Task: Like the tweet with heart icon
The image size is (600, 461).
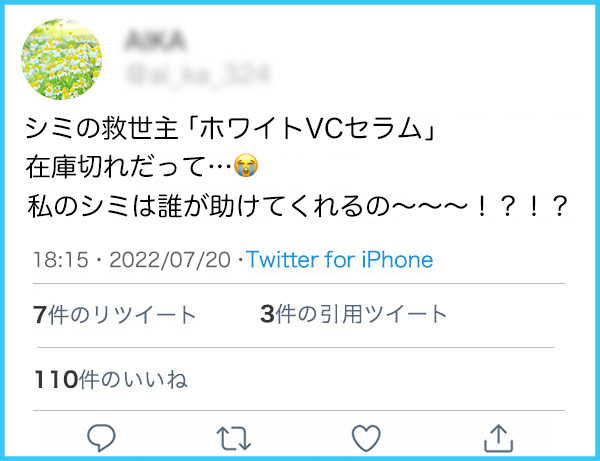Action: (366, 438)
